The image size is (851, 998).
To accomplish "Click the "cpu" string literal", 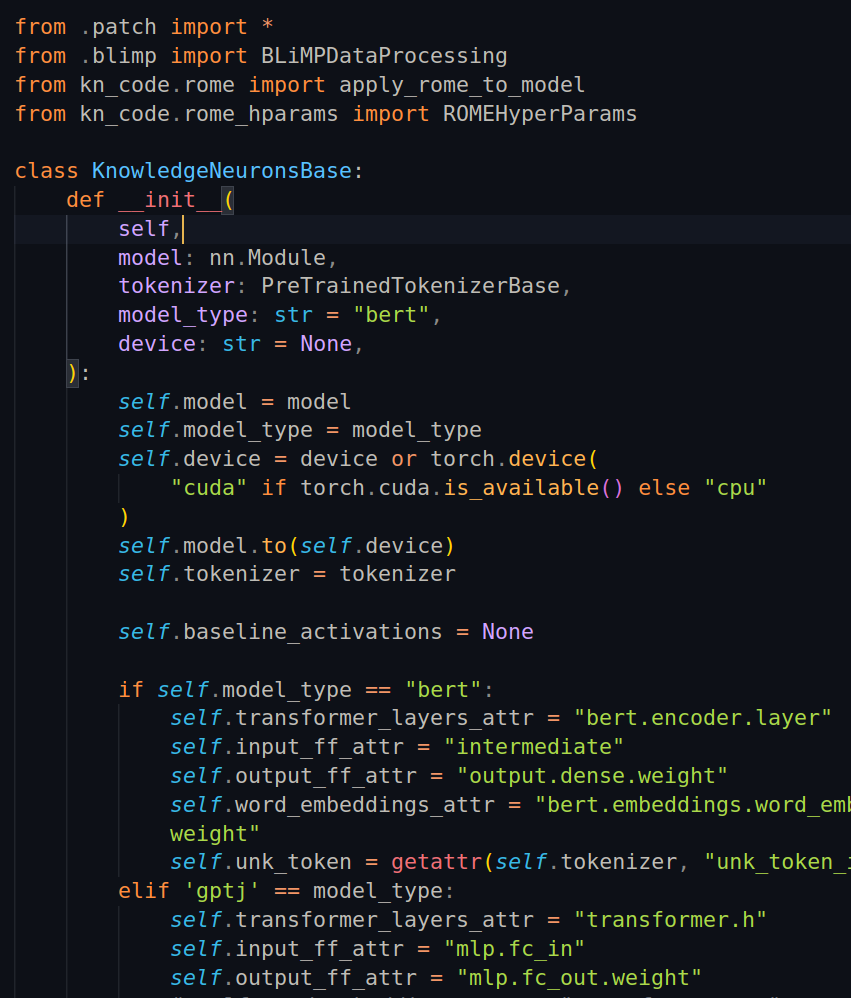I will (x=735, y=488).
